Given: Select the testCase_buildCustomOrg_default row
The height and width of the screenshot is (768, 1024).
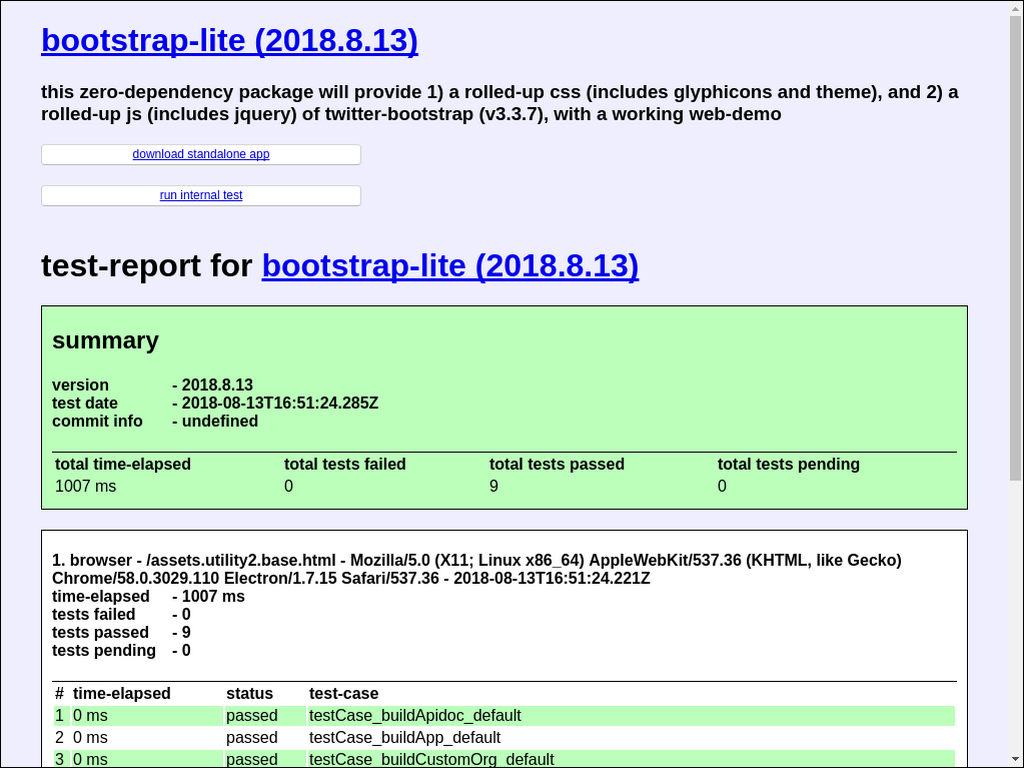Looking at the screenshot, I should point(431,759).
